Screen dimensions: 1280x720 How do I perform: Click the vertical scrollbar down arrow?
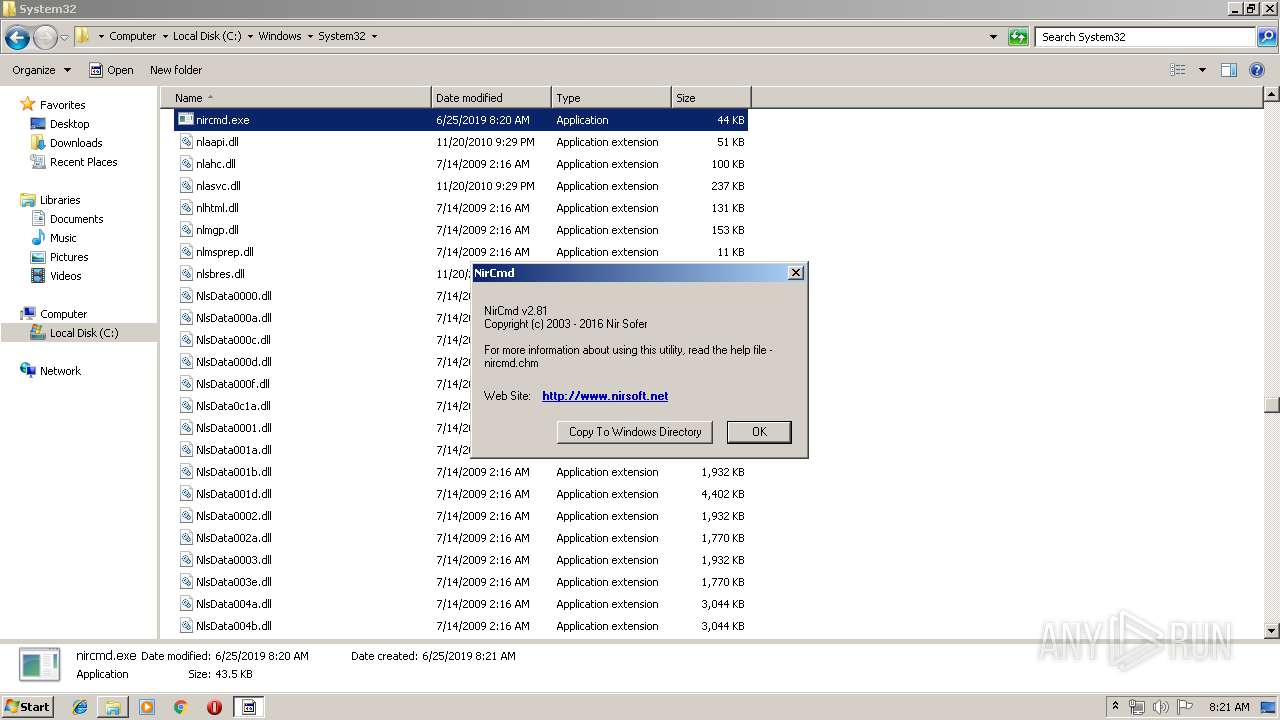point(1272,631)
